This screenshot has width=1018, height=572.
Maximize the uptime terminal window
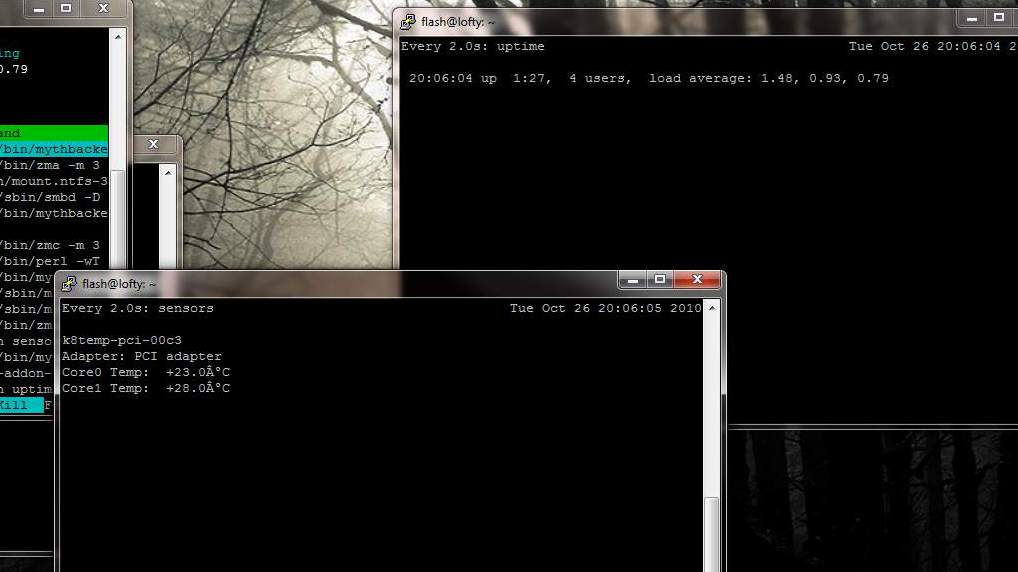tap(998, 18)
